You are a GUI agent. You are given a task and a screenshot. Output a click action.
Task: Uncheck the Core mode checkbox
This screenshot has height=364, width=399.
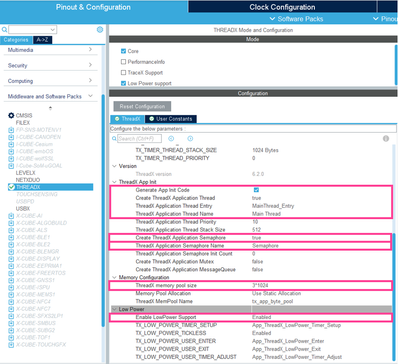123,51
